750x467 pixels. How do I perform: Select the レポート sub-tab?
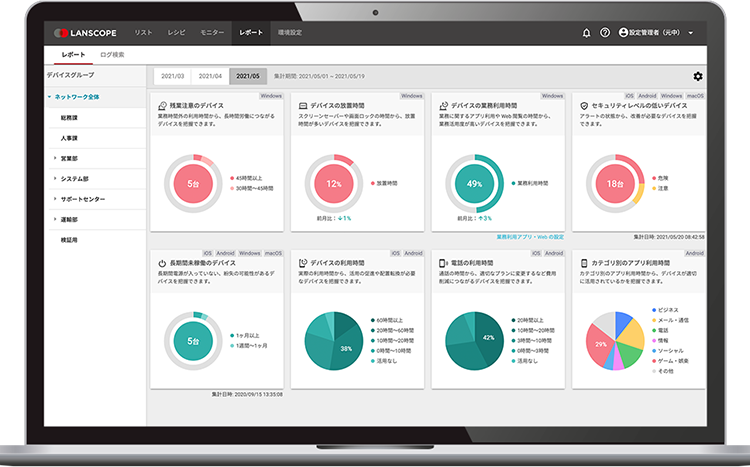pyautogui.click(x=73, y=55)
